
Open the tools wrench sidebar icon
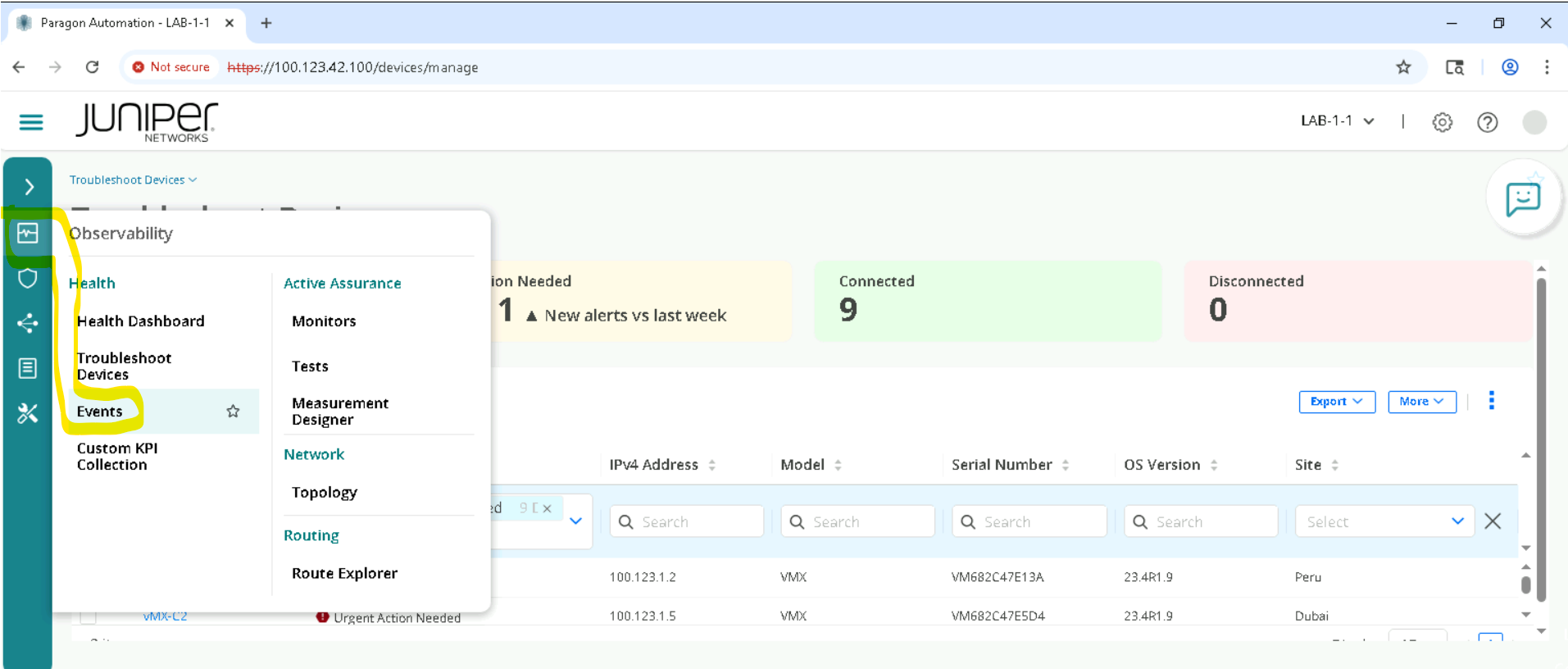(28, 413)
